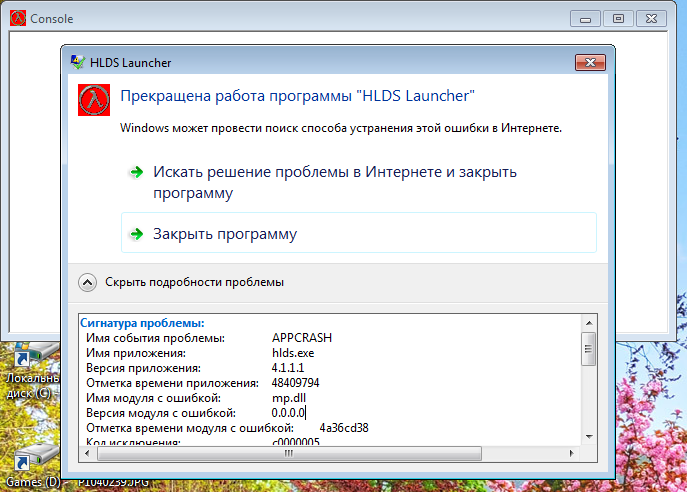Choose Искать решение проблемы в Интернете
The width and height of the screenshot is (687, 492).
[x=335, y=182]
